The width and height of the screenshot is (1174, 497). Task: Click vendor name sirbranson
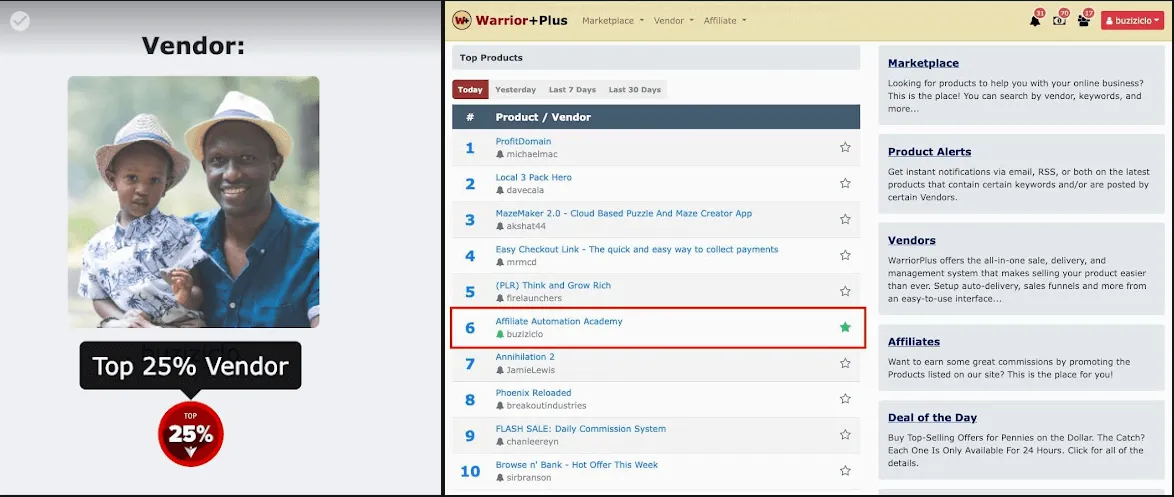tap(529, 478)
